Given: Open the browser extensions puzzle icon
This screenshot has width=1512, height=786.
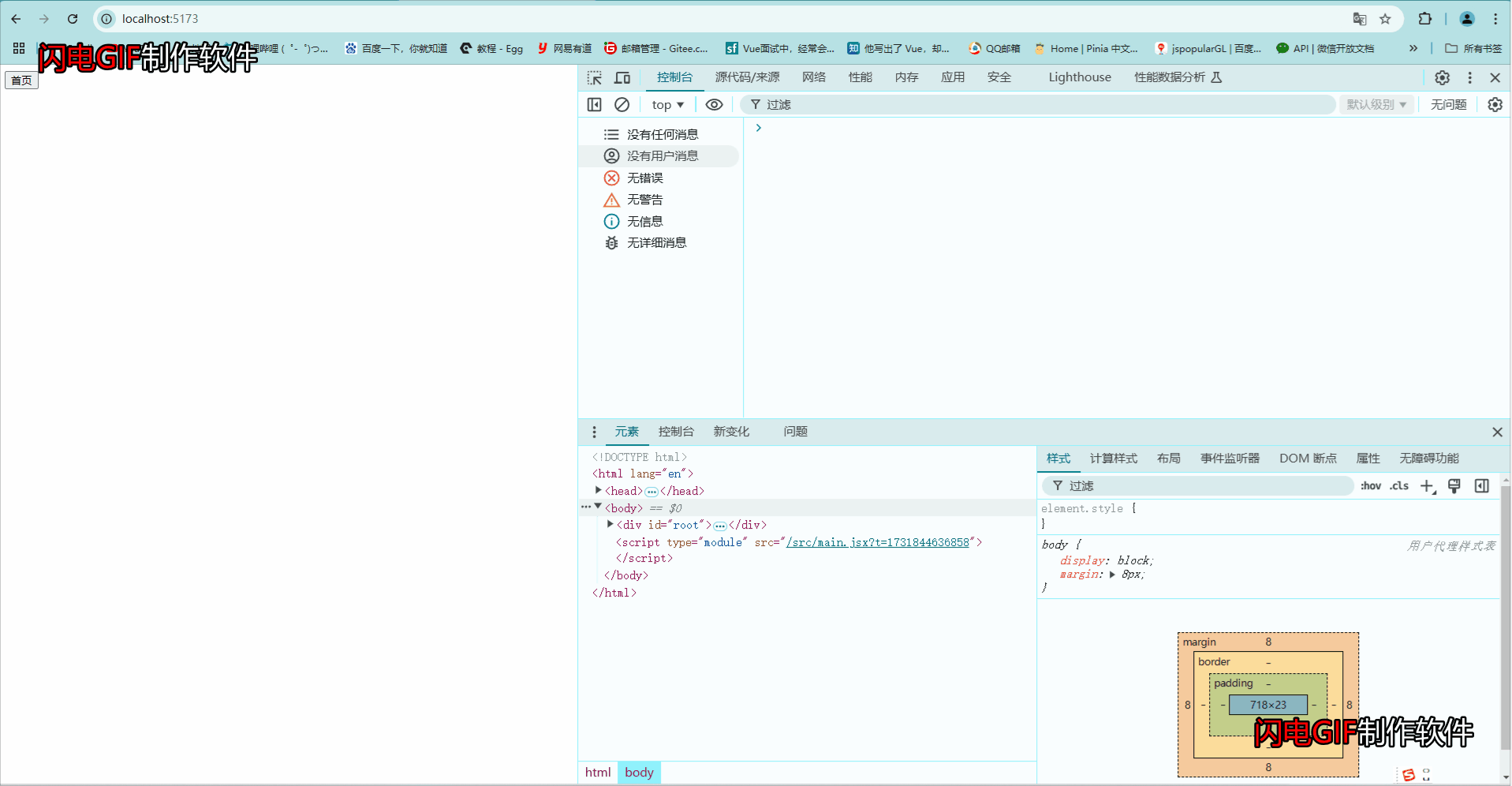Looking at the screenshot, I should (1425, 19).
